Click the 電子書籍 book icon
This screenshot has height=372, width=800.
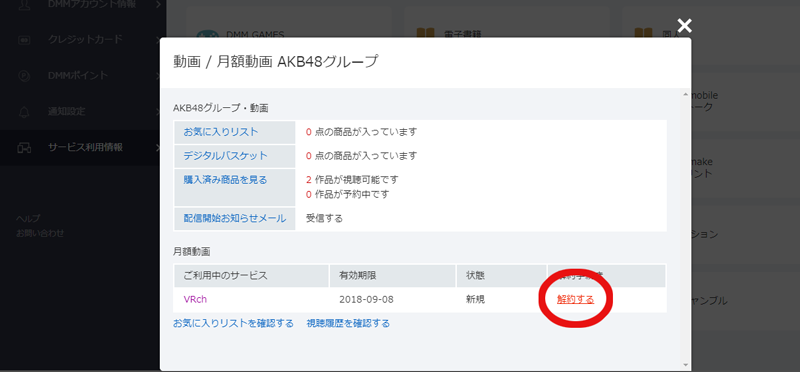pyautogui.click(x=425, y=34)
